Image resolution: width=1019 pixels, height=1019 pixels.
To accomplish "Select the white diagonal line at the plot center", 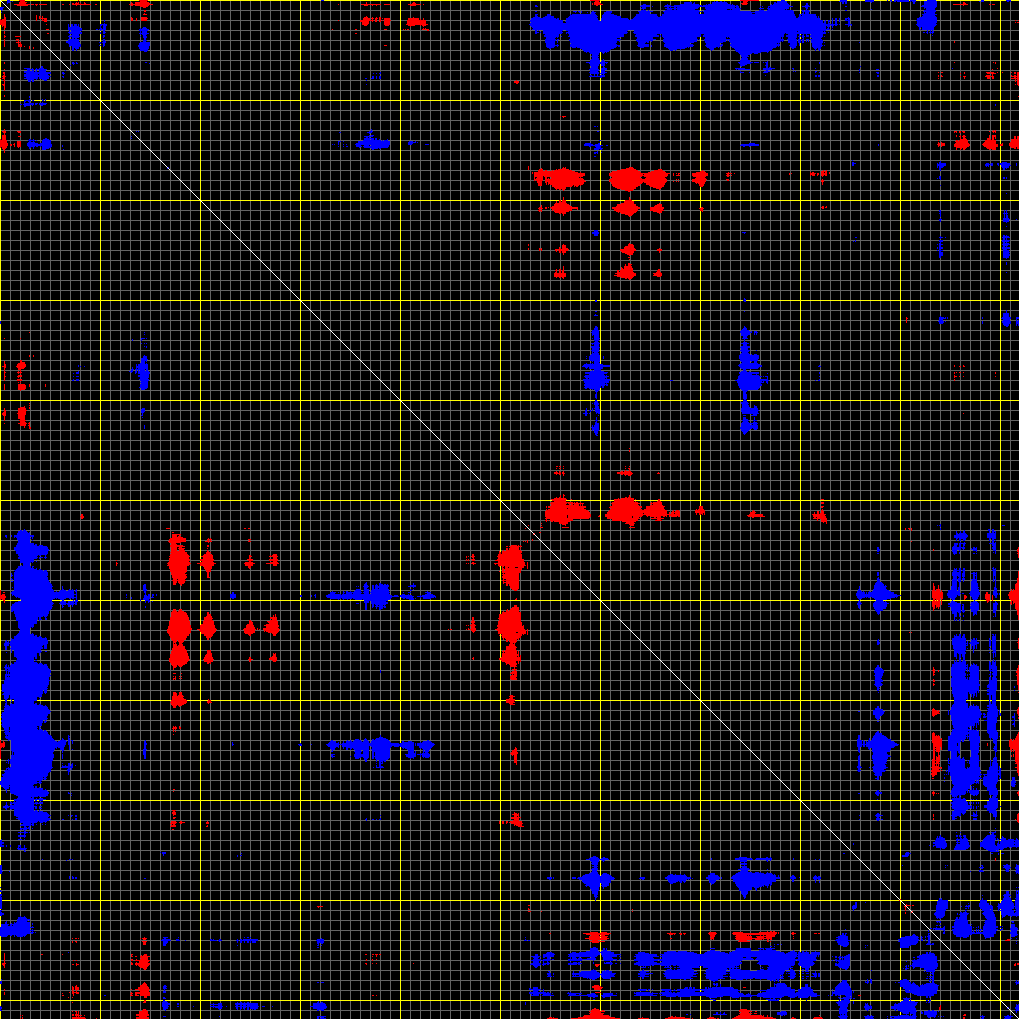I will tap(509, 509).
